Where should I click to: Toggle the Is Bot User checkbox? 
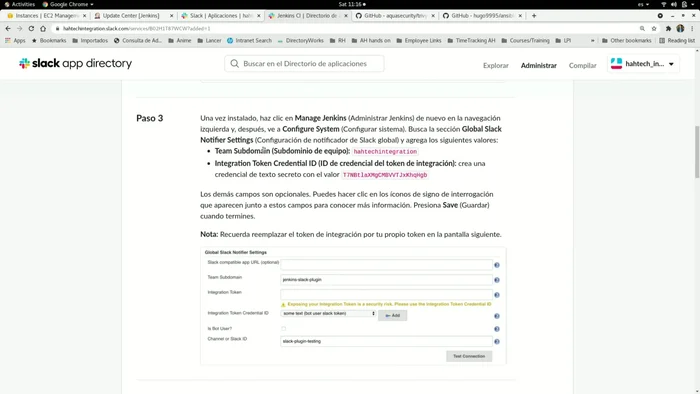(x=283, y=329)
